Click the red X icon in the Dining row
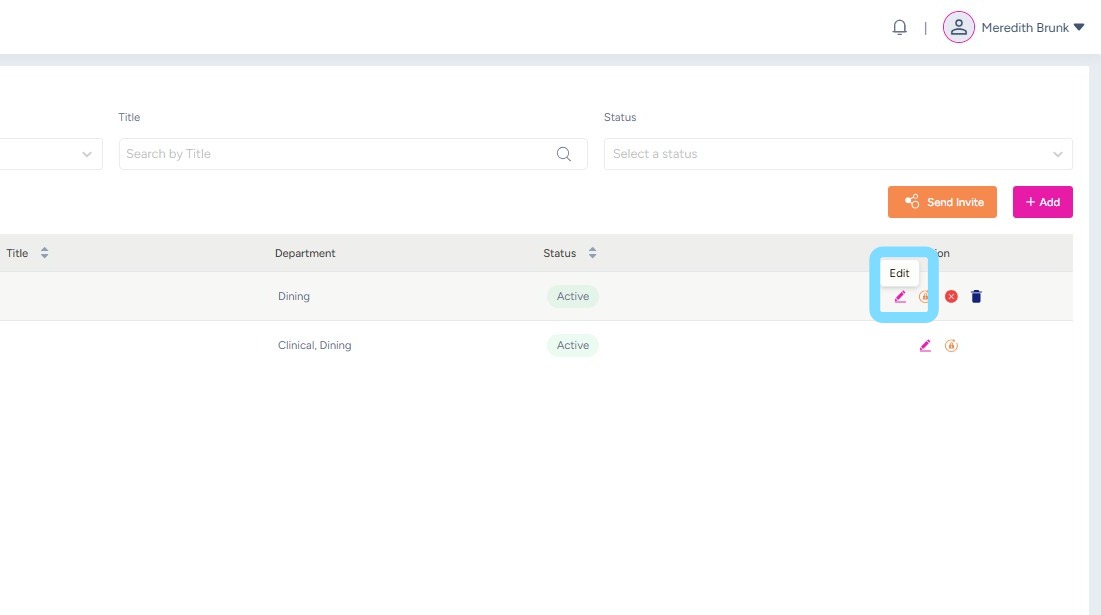The image size is (1101, 615). tap(951, 297)
